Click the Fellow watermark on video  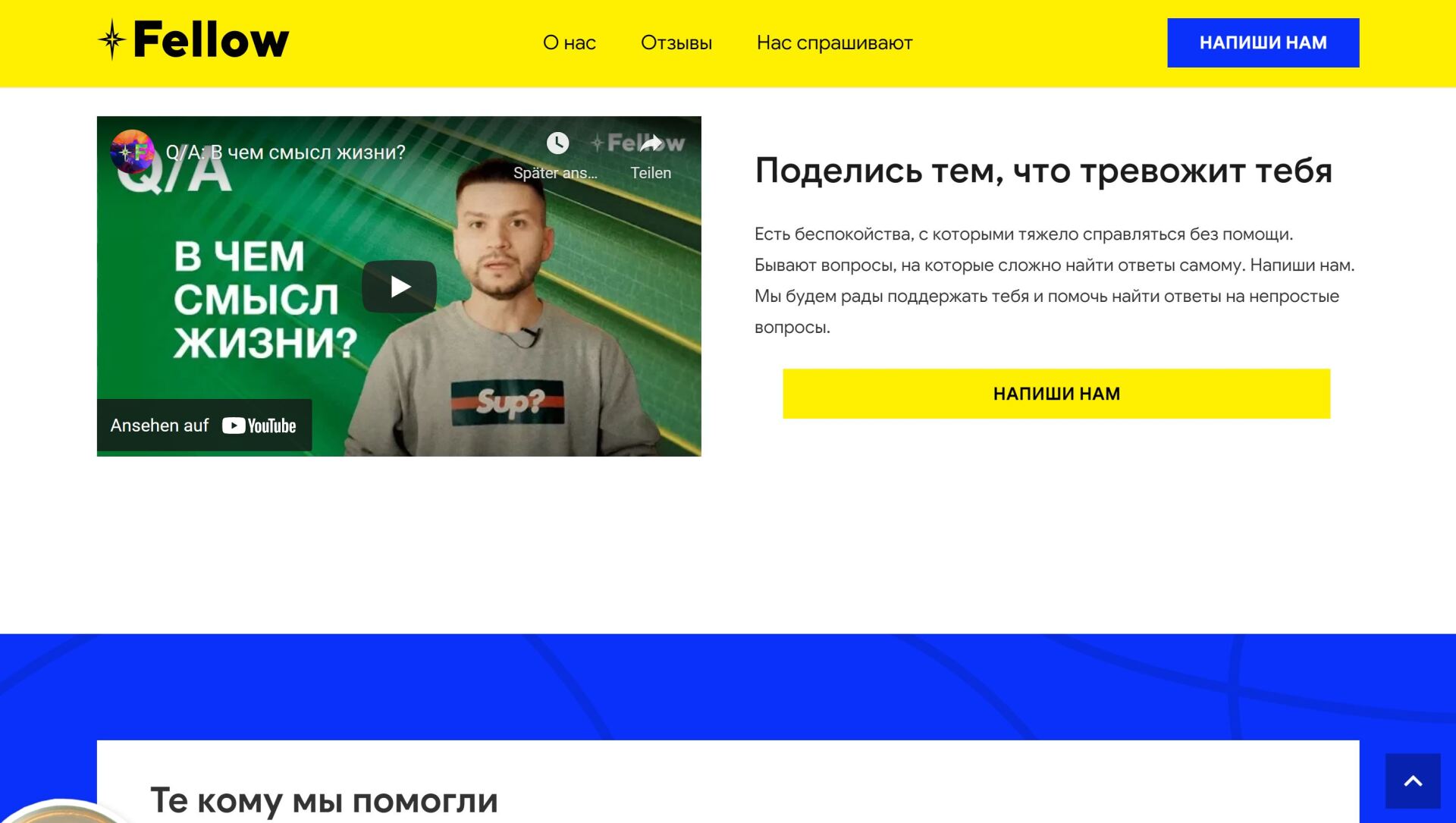point(638,143)
